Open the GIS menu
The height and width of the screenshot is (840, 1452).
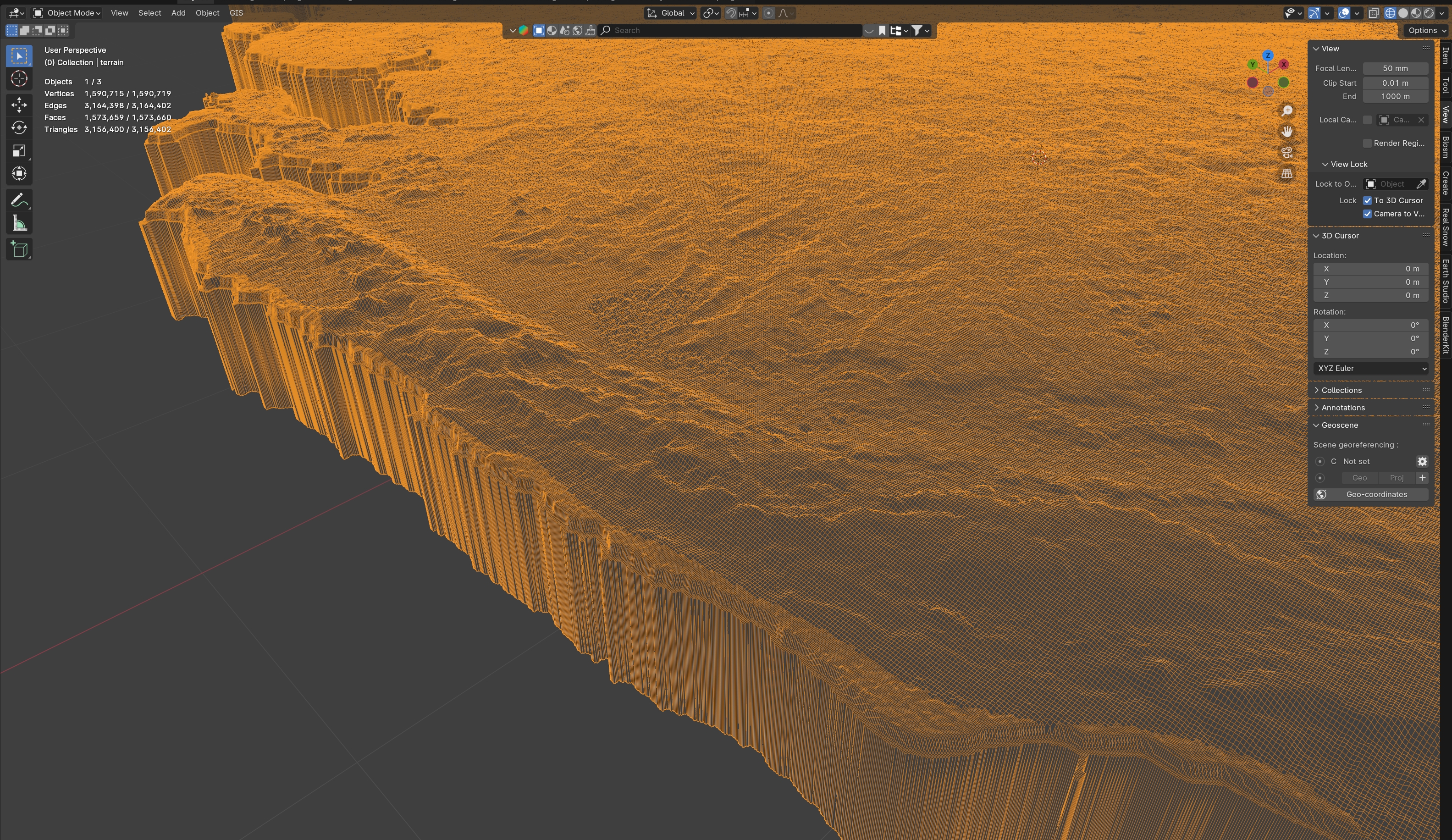click(x=236, y=13)
